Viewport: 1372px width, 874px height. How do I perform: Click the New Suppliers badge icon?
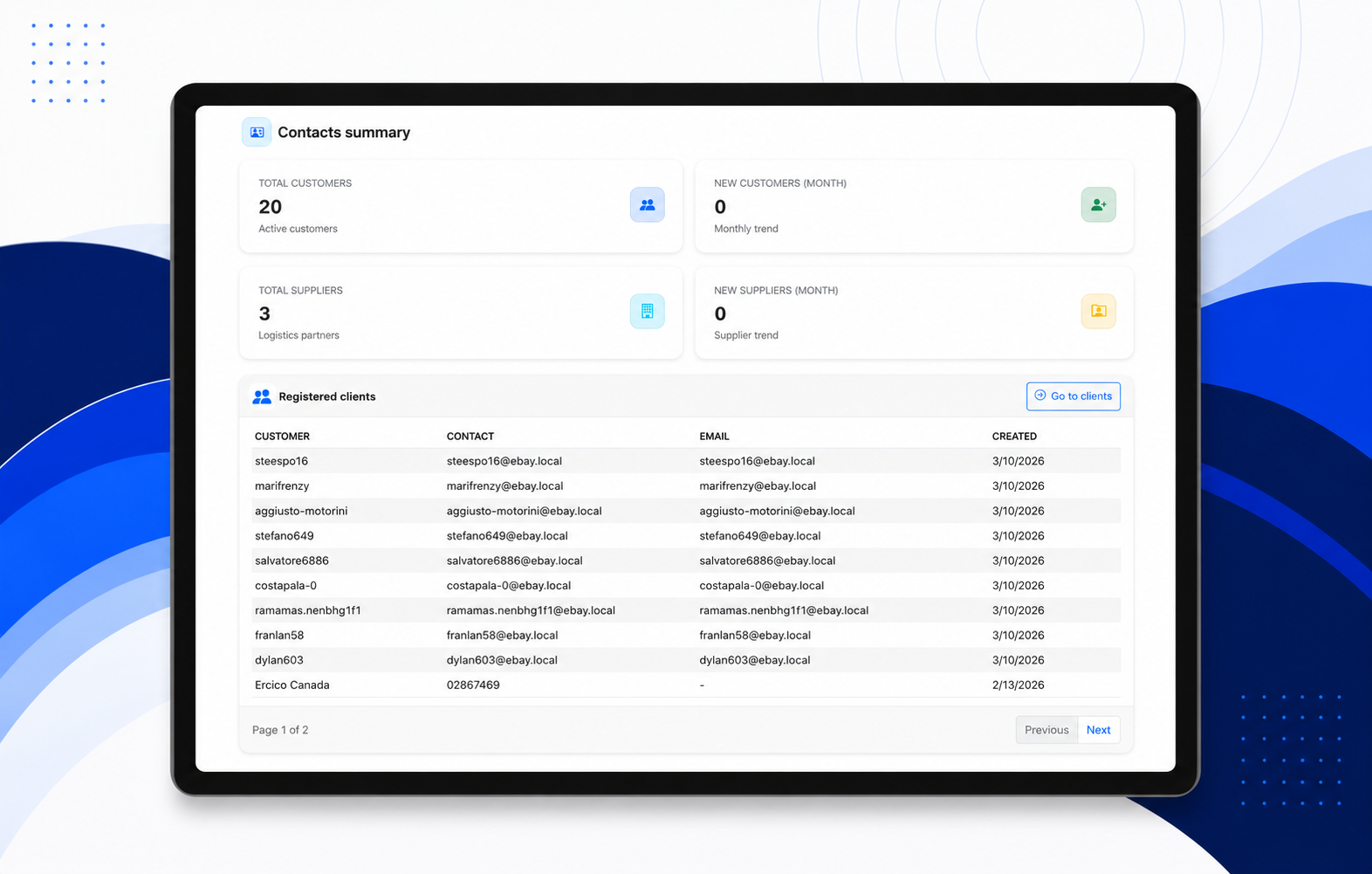pyautogui.click(x=1098, y=311)
